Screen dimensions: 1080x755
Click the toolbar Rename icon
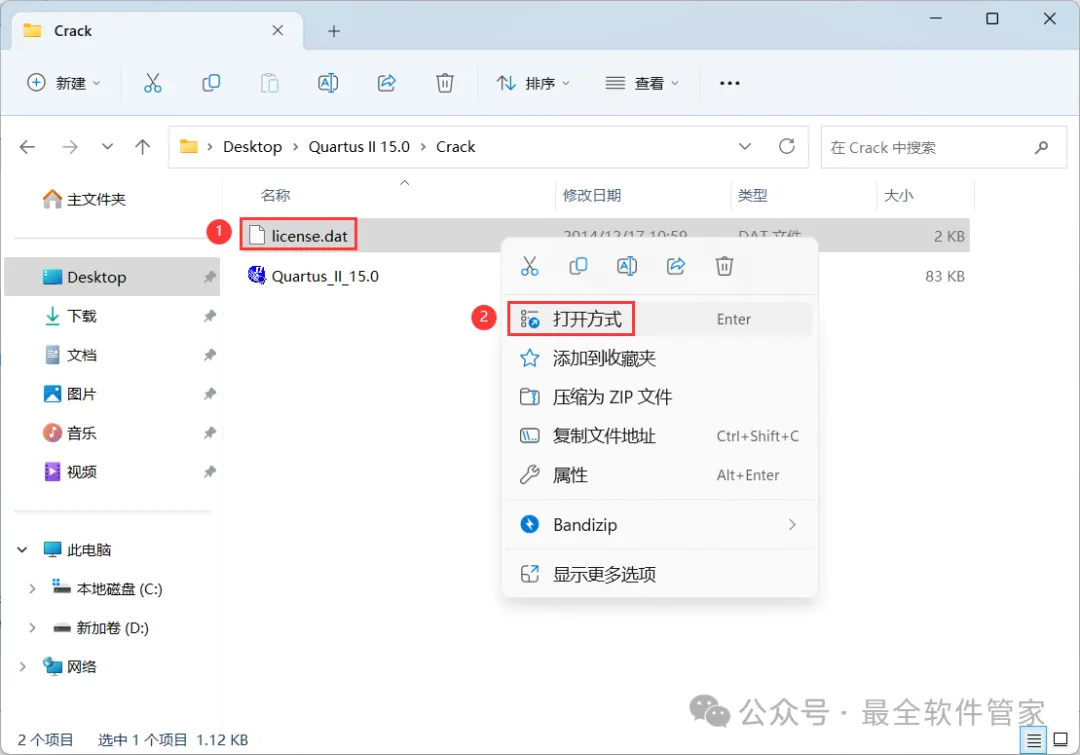(328, 83)
